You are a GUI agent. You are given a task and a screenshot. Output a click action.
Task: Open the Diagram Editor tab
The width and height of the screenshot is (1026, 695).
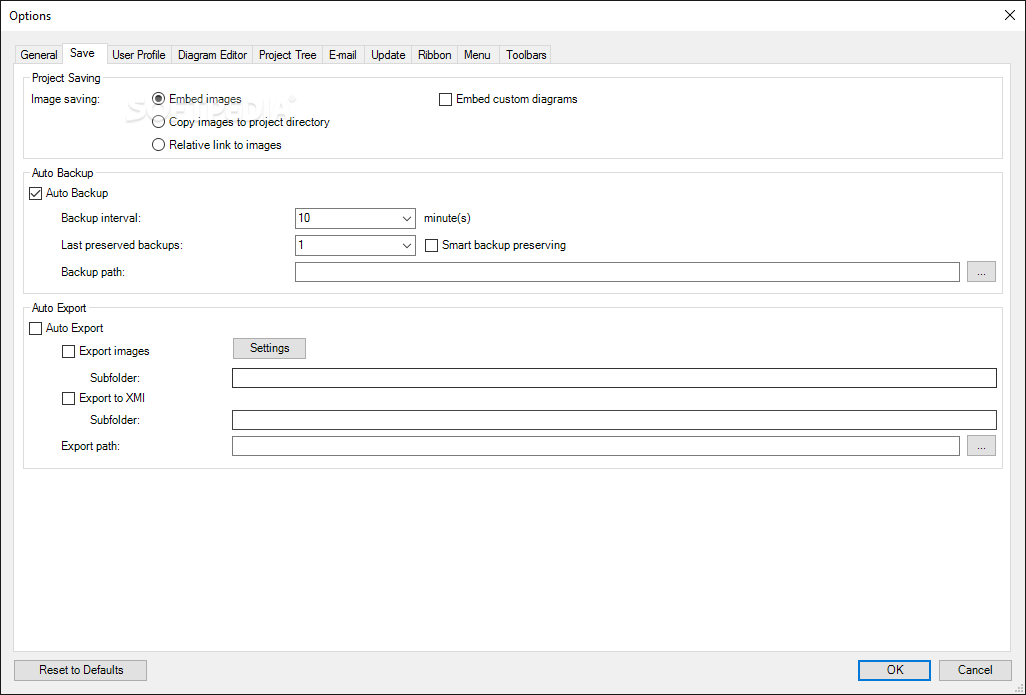pos(212,55)
